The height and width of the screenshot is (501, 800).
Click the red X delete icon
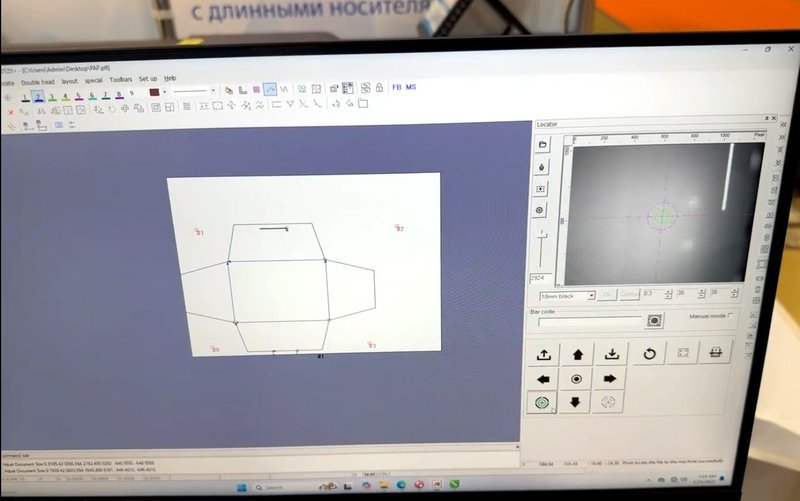click(11, 112)
